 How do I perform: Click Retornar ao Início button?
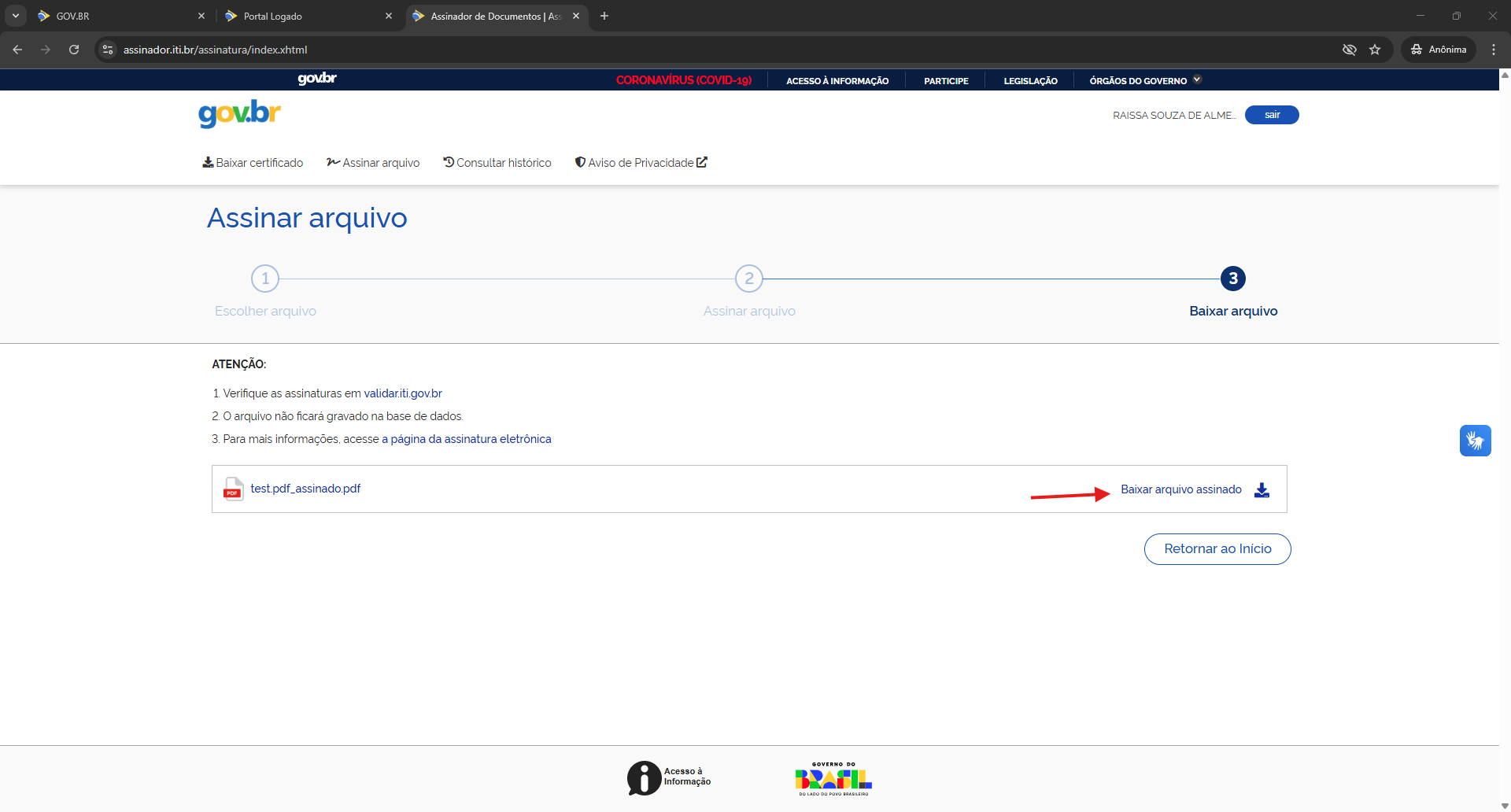(1217, 549)
